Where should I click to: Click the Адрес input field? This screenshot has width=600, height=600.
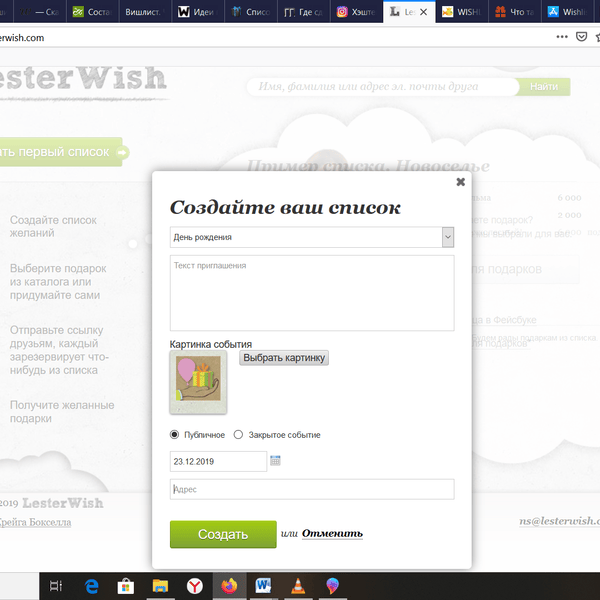(x=312, y=489)
